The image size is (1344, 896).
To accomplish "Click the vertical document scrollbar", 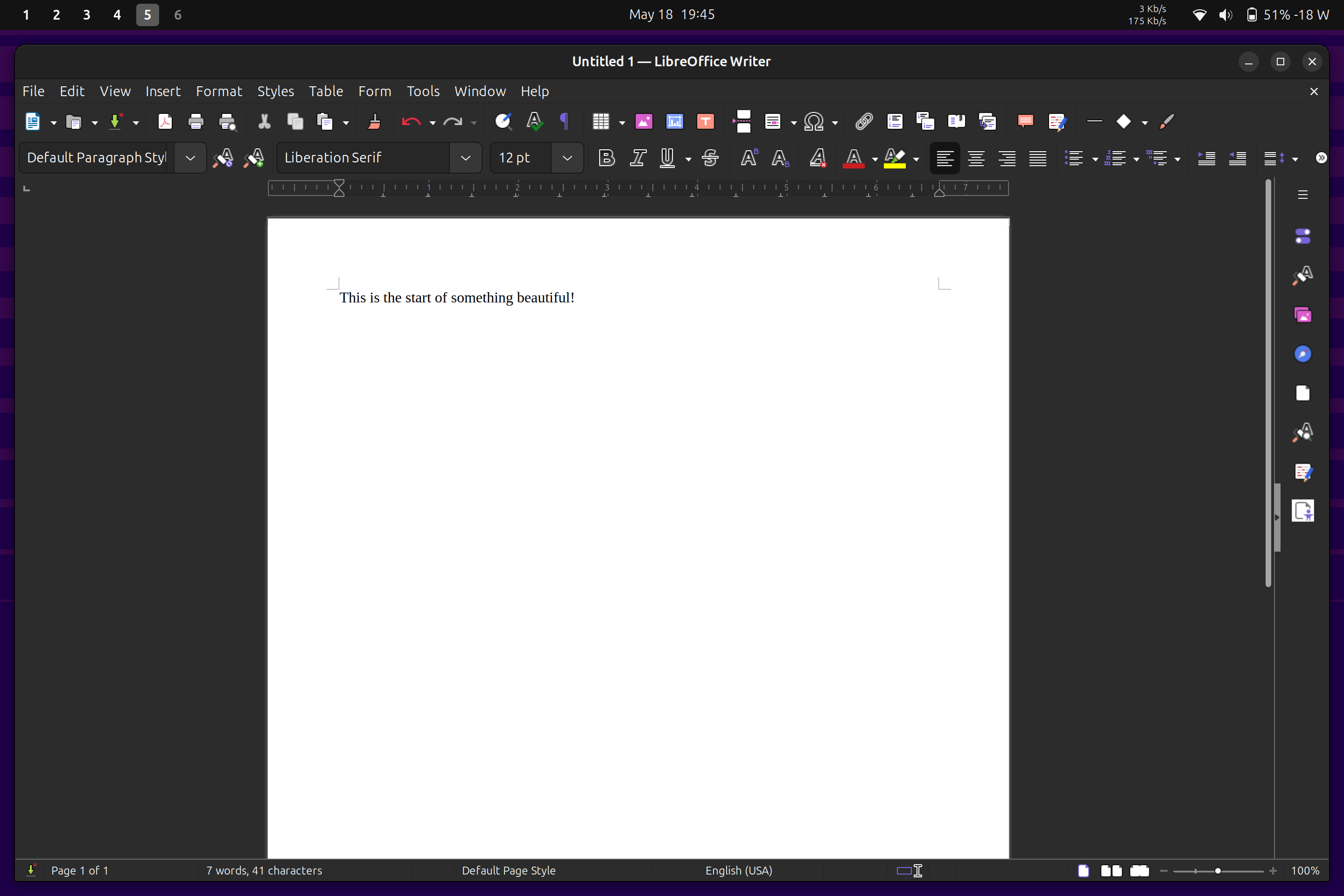I will coord(1268,383).
